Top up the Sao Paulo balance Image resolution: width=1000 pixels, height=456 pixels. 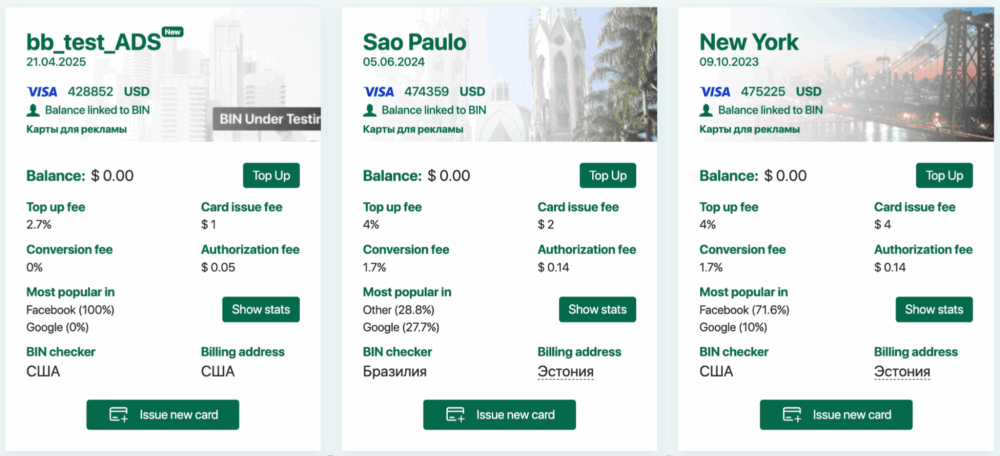point(607,176)
